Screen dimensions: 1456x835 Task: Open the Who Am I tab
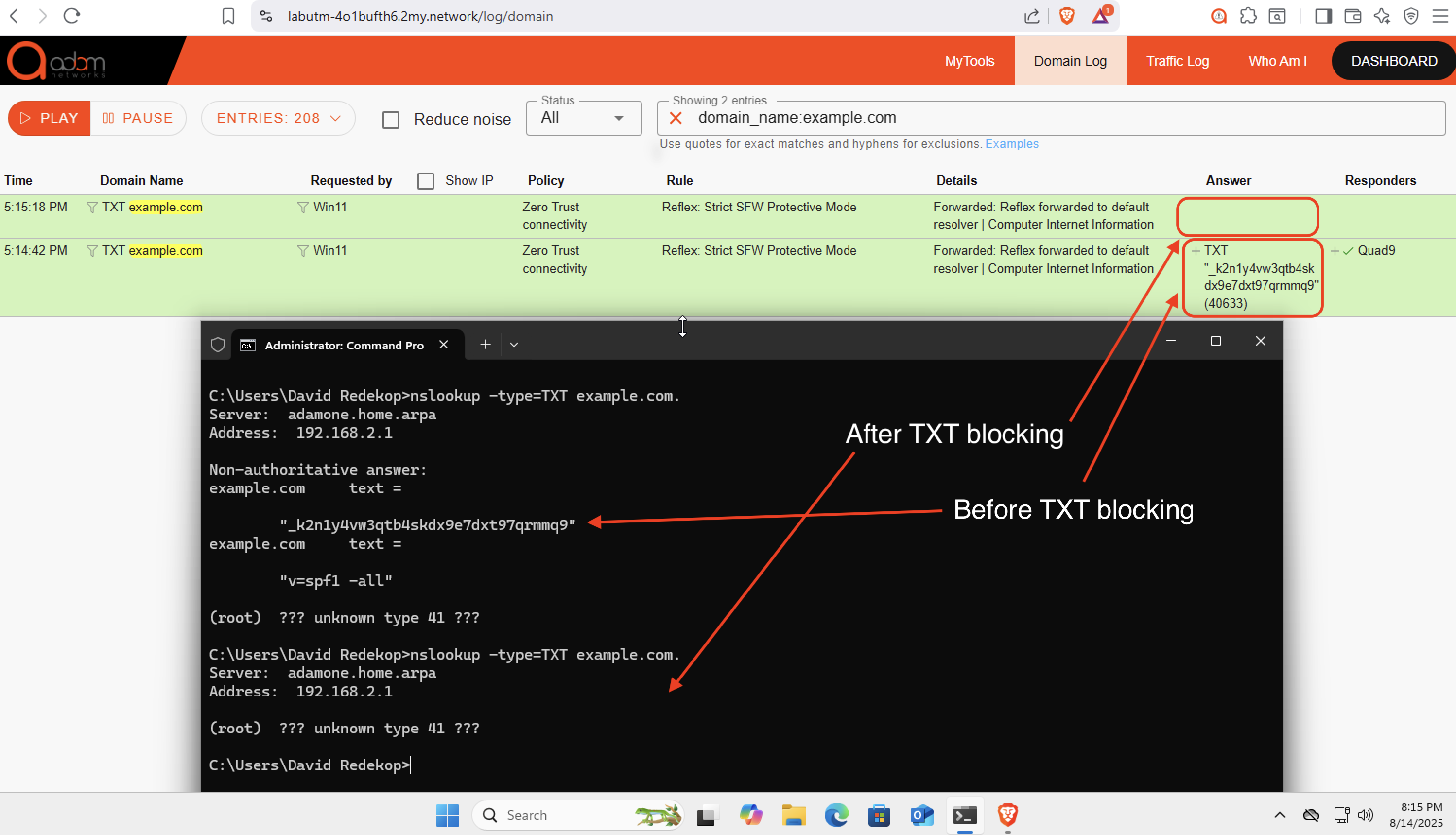[1278, 61]
